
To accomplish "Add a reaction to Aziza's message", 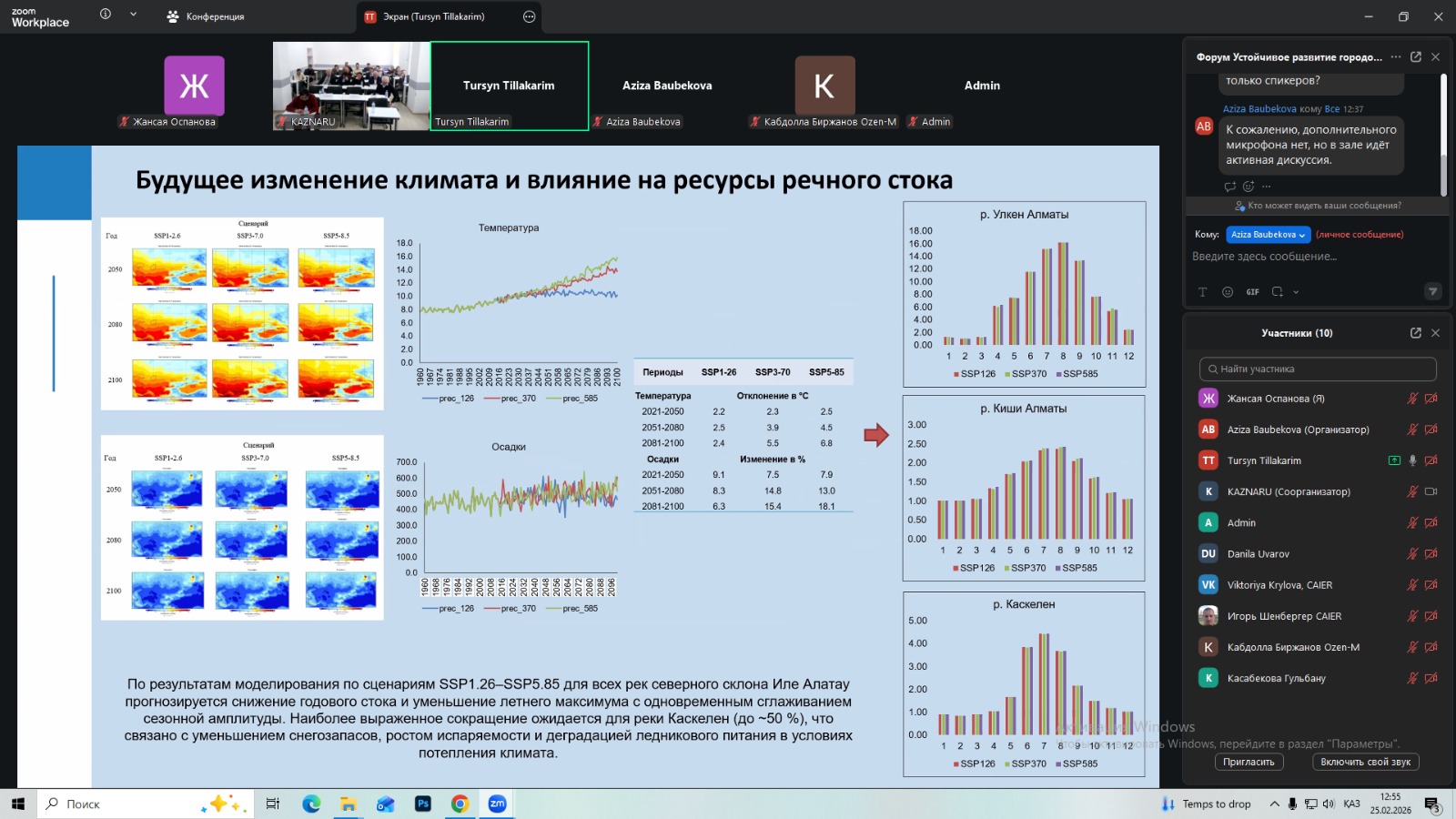I will pos(1249,187).
